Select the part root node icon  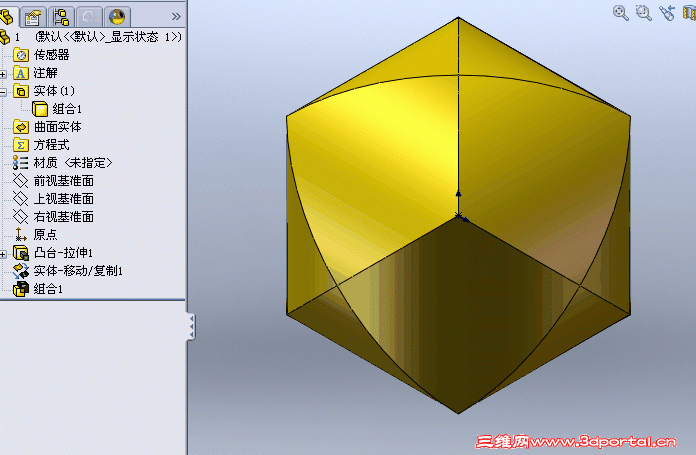tap(5, 37)
